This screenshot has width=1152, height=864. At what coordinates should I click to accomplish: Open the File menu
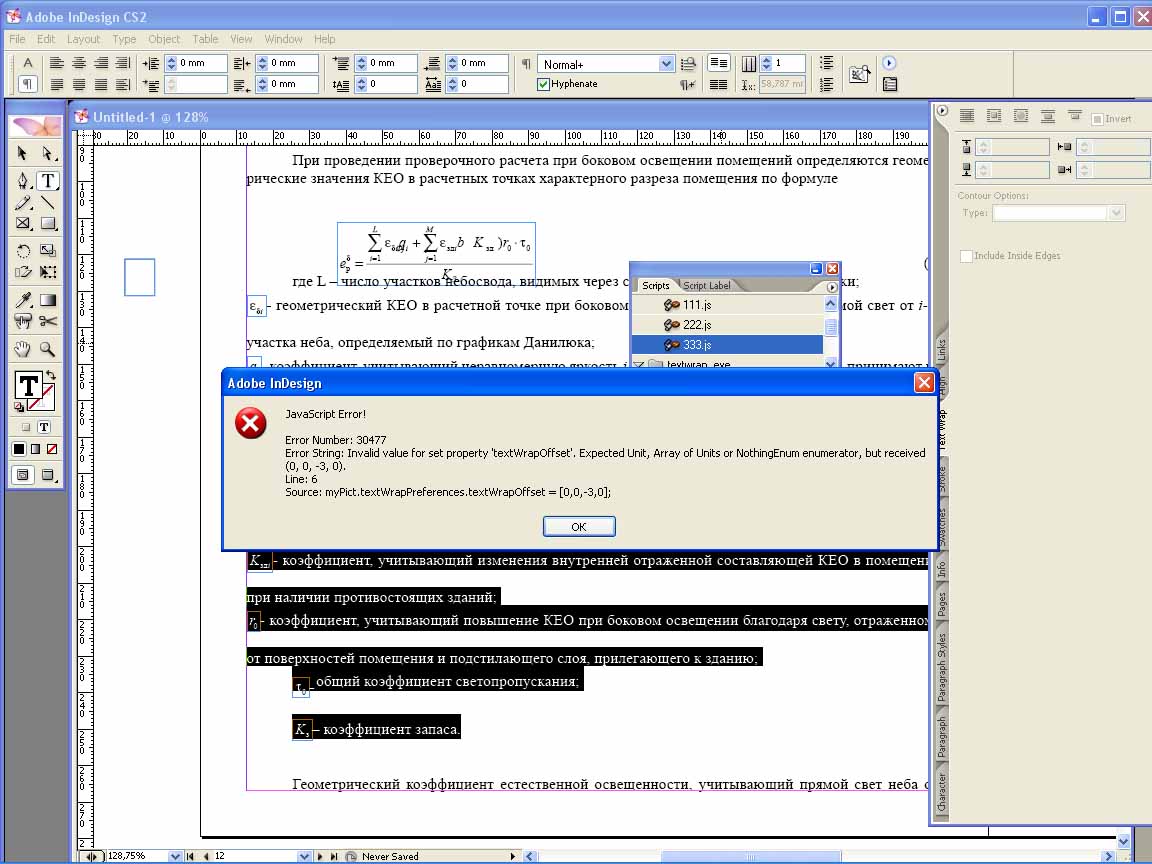(x=17, y=39)
